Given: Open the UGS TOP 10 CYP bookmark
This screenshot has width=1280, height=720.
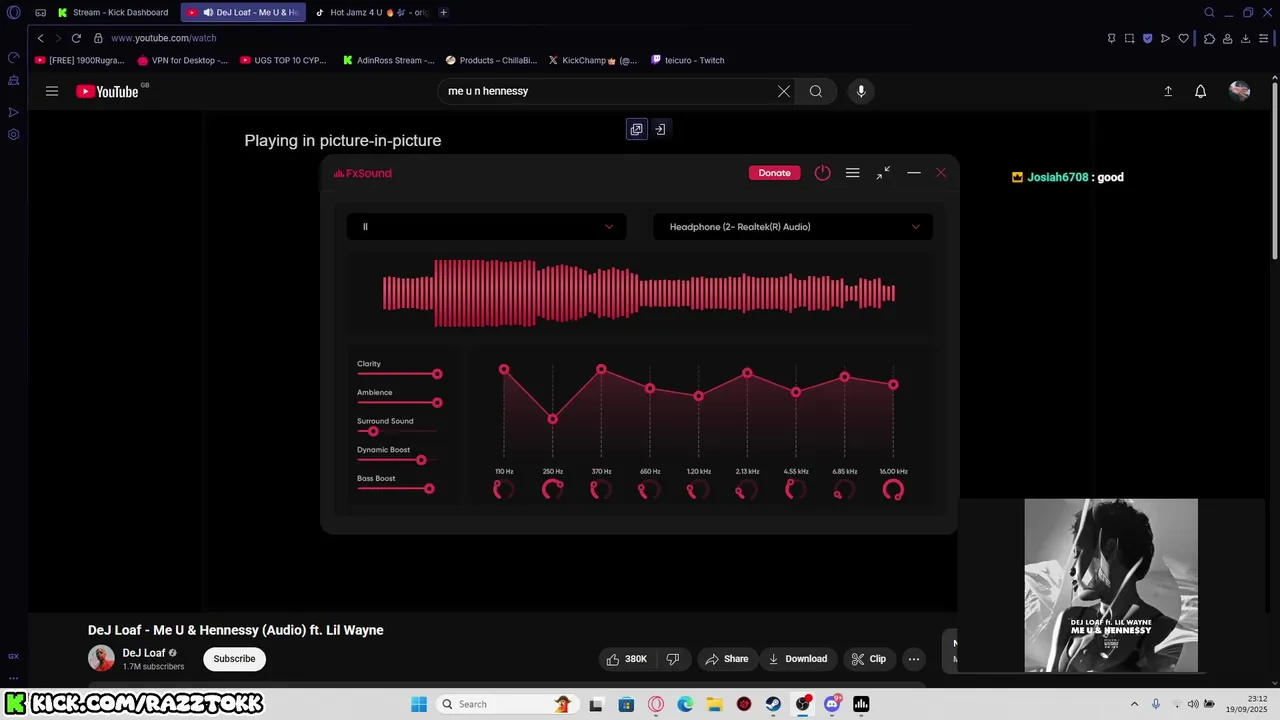Looking at the screenshot, I should point(283,60).
